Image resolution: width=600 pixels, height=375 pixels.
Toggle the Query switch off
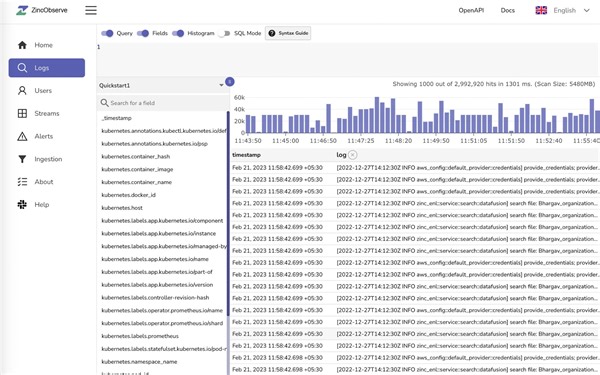click(107, 33)
